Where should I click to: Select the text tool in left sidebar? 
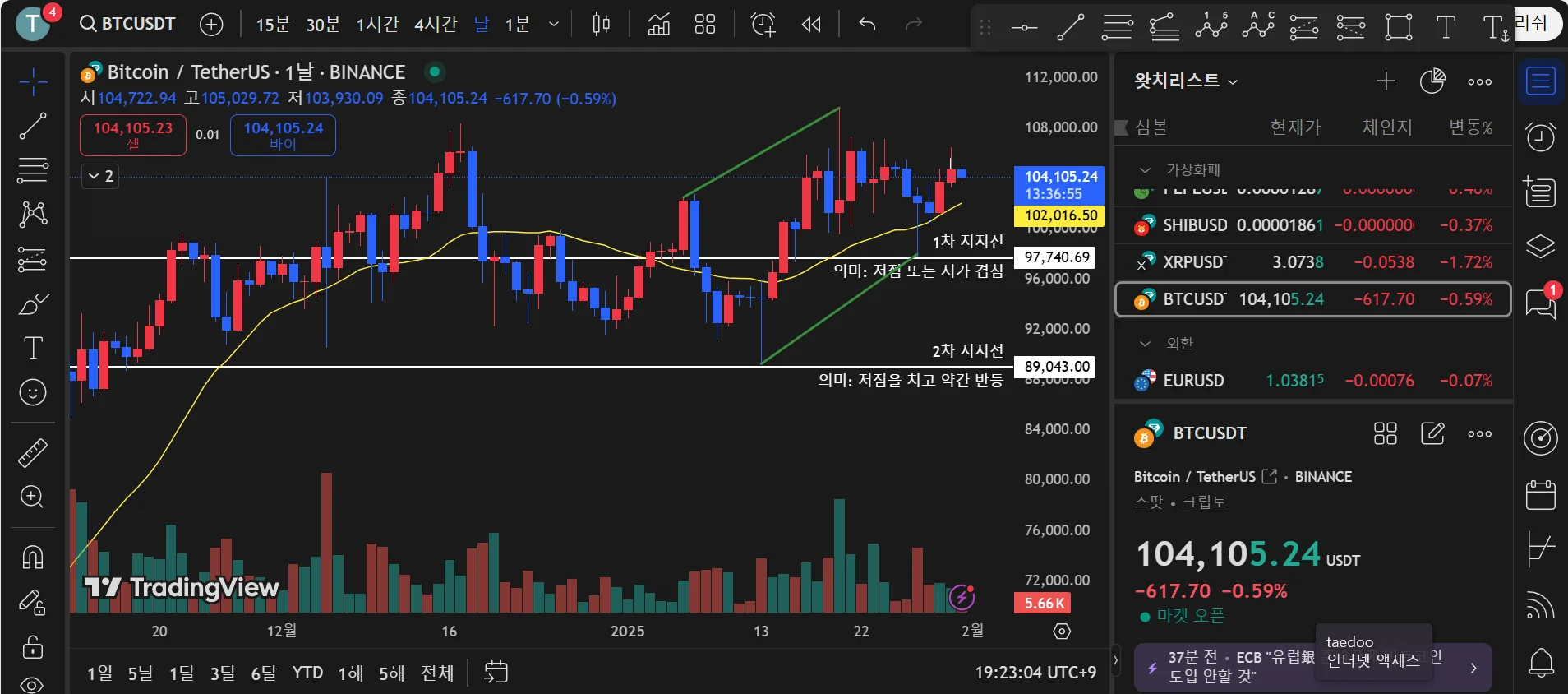tap(33, 349)
